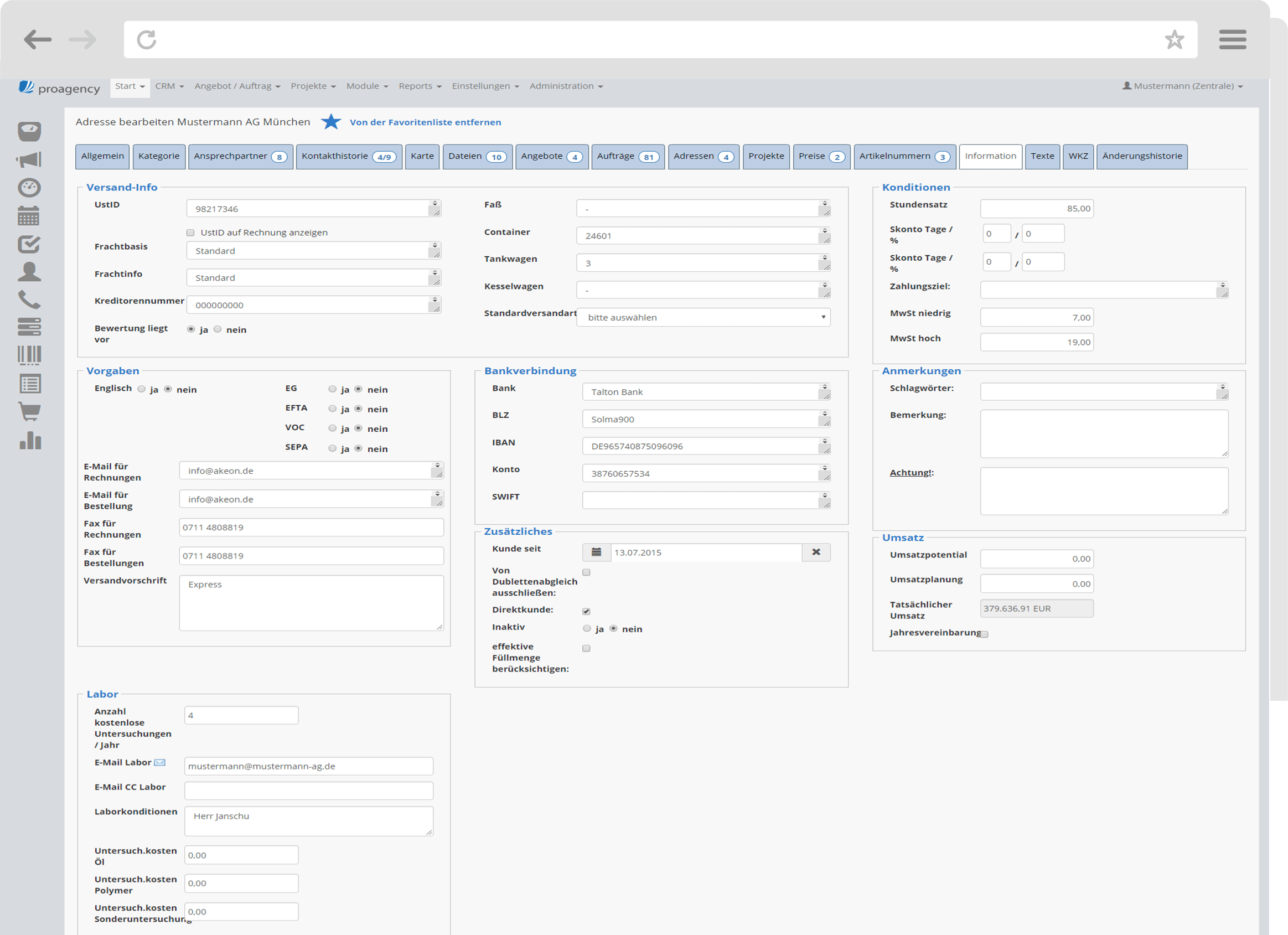This screenshot has height=935, width=1288.
Task: Open Mustermann (Zentrale) user dropdown
Action: coord(1183,86)
